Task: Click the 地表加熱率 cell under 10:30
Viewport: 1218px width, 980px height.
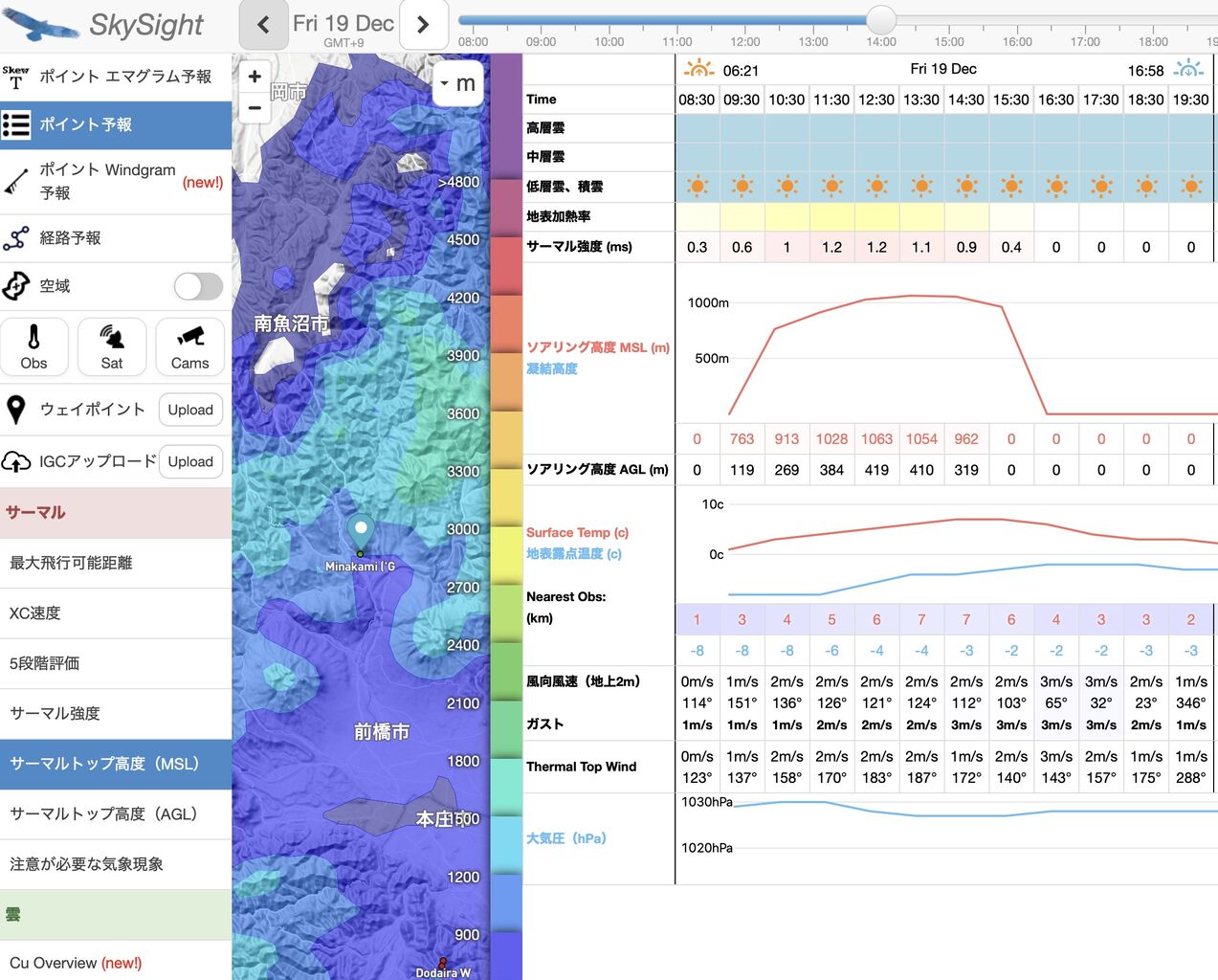Action: click(x=786, y=216)
